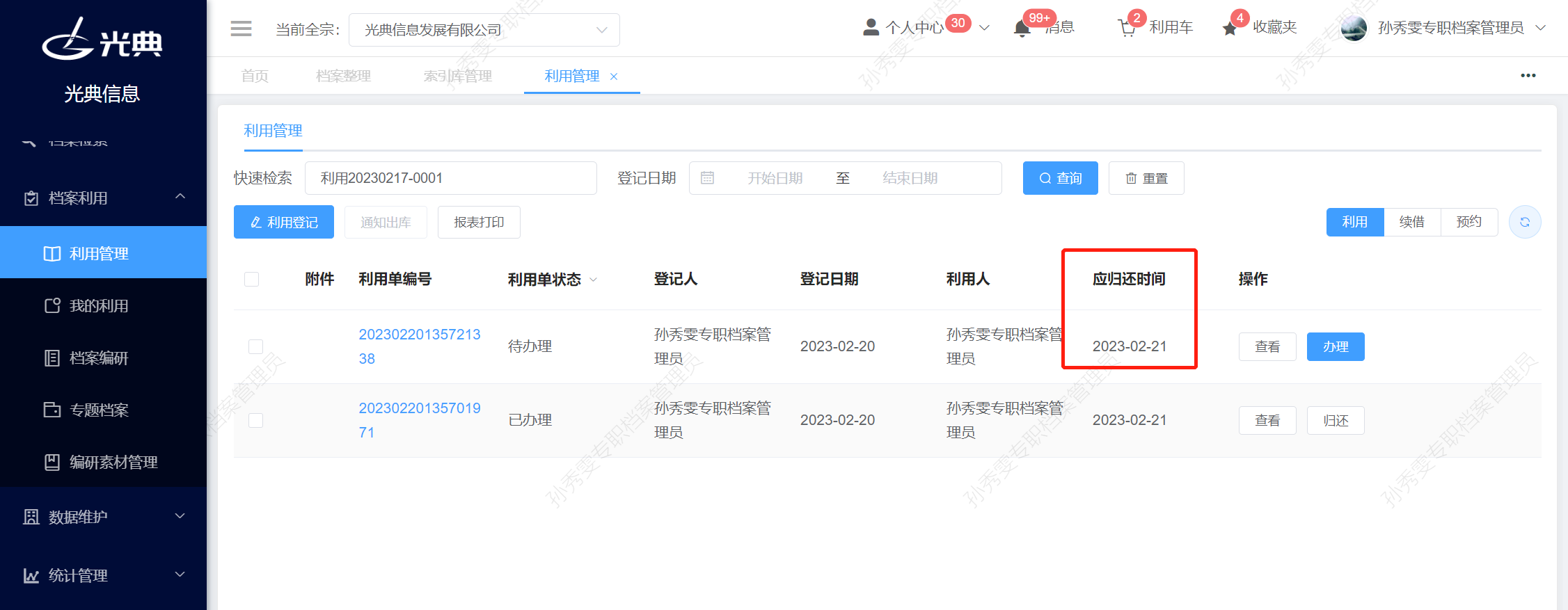1568x610 pixels.
Task: Click the 通知出库 button
Action: [386, 222]
